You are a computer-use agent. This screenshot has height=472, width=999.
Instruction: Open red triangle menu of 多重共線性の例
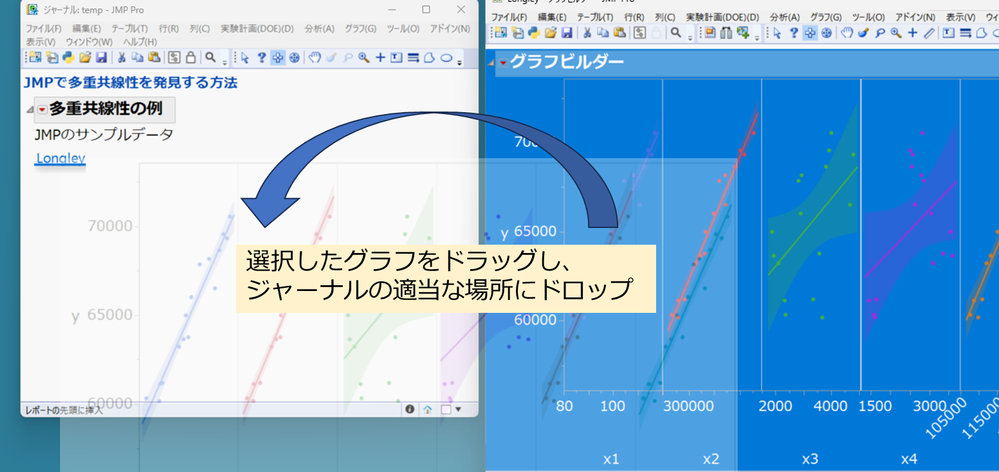pyautogui.click(x=42, y=110)
